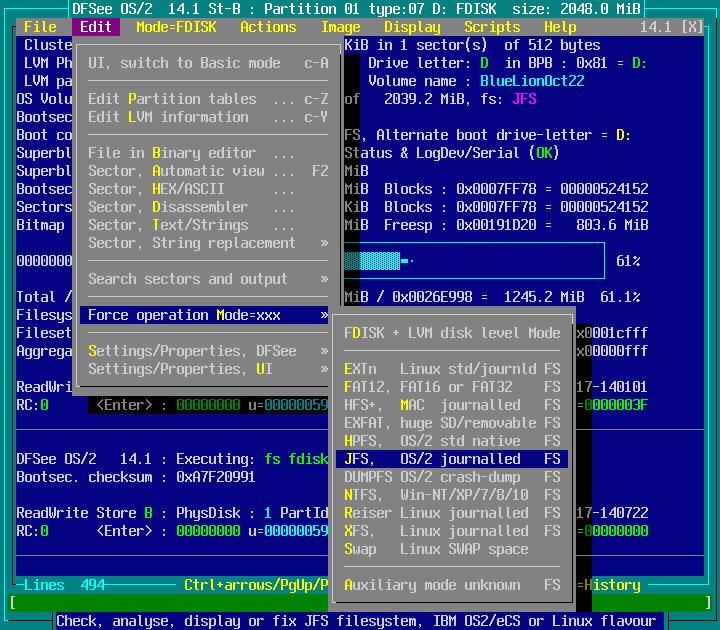Click the Lines 494 indicator
This screenshot has width=720, height=630.
[x=64, y=585]
